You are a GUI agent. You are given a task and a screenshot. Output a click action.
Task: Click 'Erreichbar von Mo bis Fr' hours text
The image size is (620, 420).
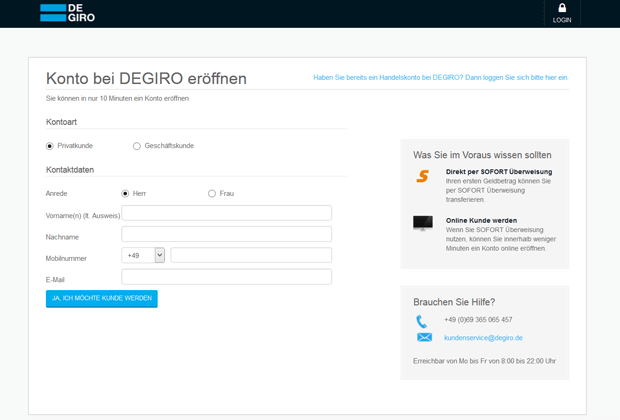(x=484, y=361)
